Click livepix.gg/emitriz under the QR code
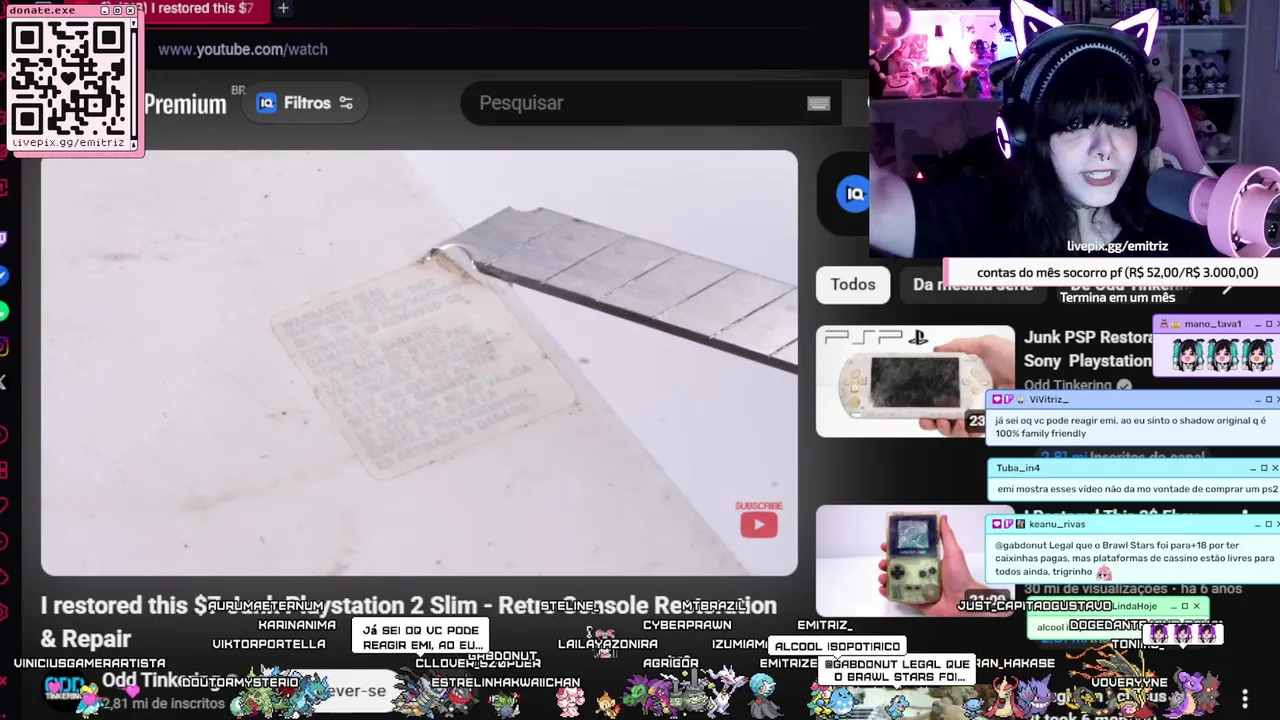The image size is (1280, 720). click(x=68, y=143)
